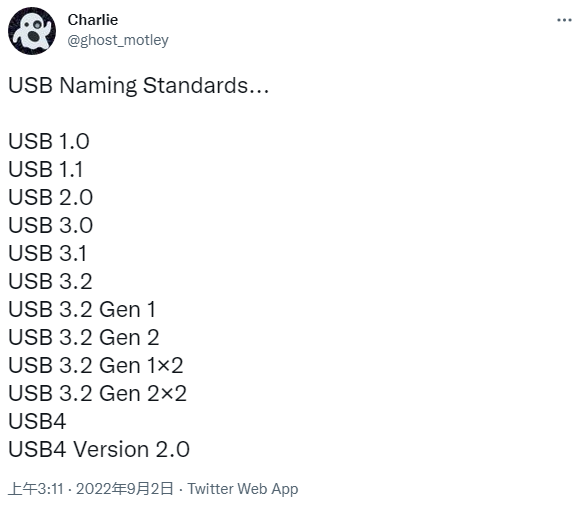The width and height of the screenshot is (584, 505).
Task: Click the 'USB 3.2 Gen 1' line
Action: 82,309
